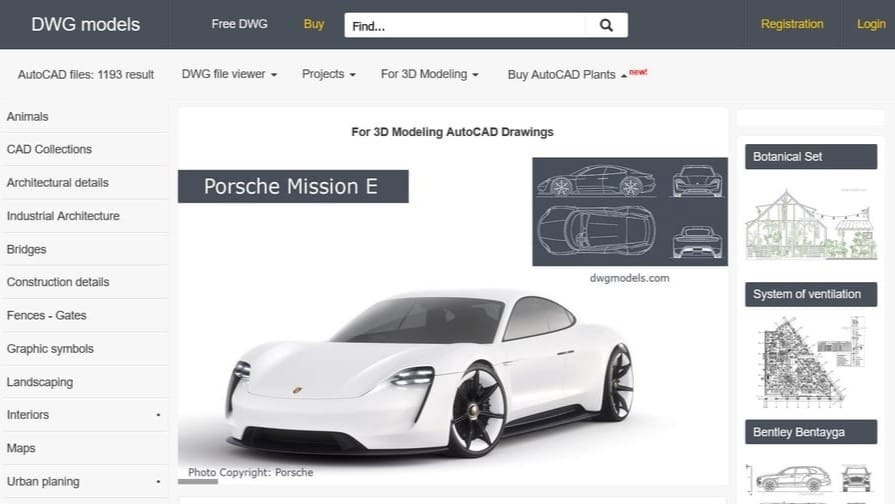Viewport: 895px width, 504px height.
Task: Open the Login link
Action: (x=871, y=24)
